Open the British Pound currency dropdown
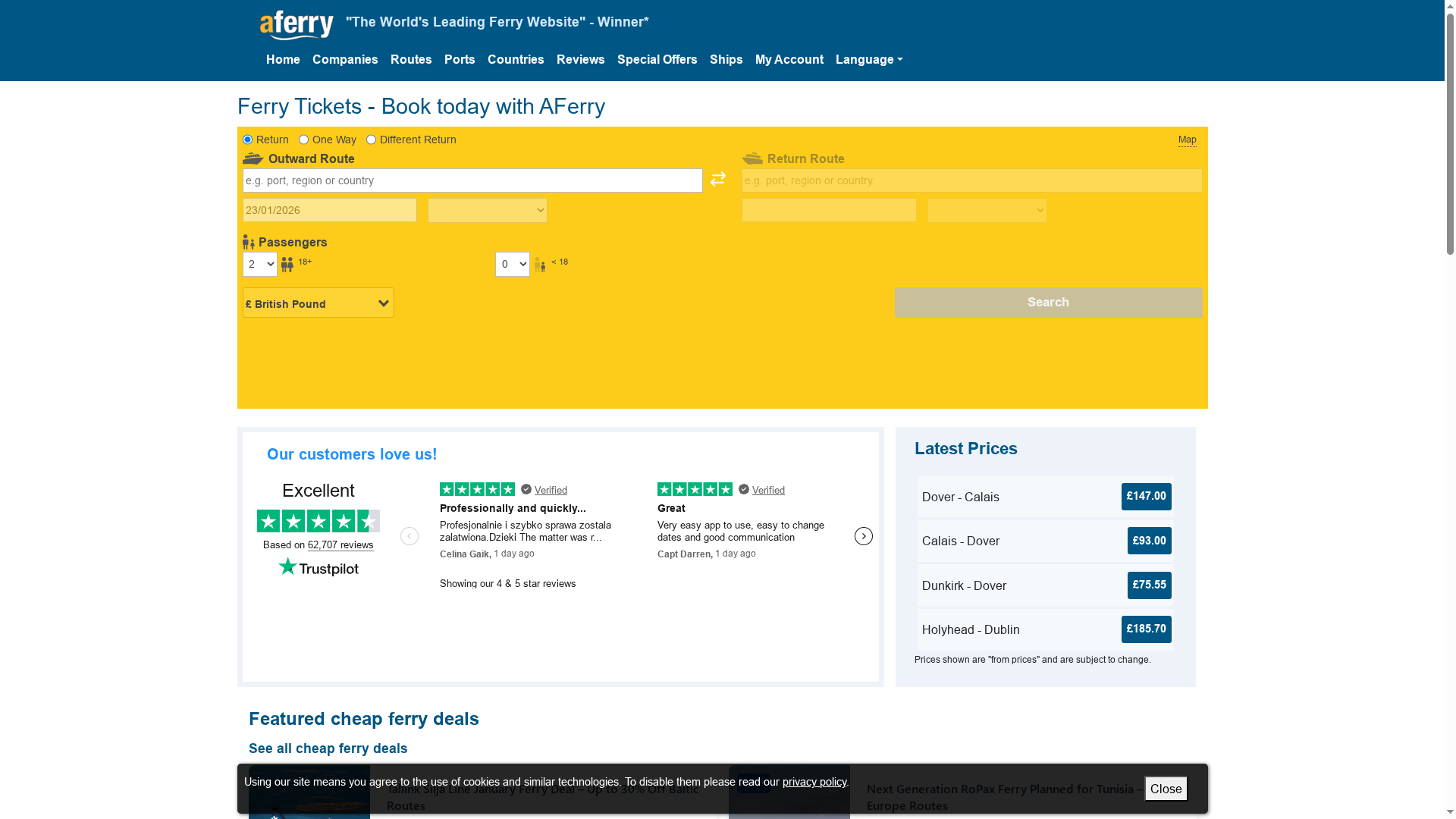 (x=318, y=303)
